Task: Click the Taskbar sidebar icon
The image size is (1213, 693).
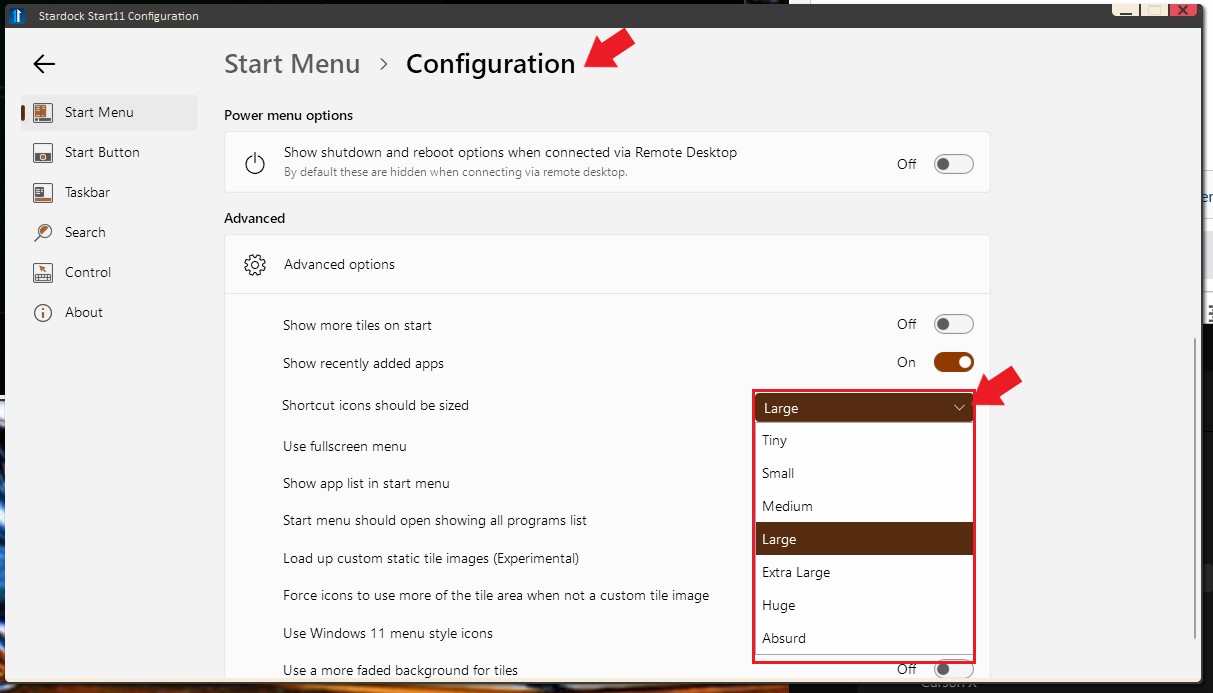Action: (x=42, y=193)
